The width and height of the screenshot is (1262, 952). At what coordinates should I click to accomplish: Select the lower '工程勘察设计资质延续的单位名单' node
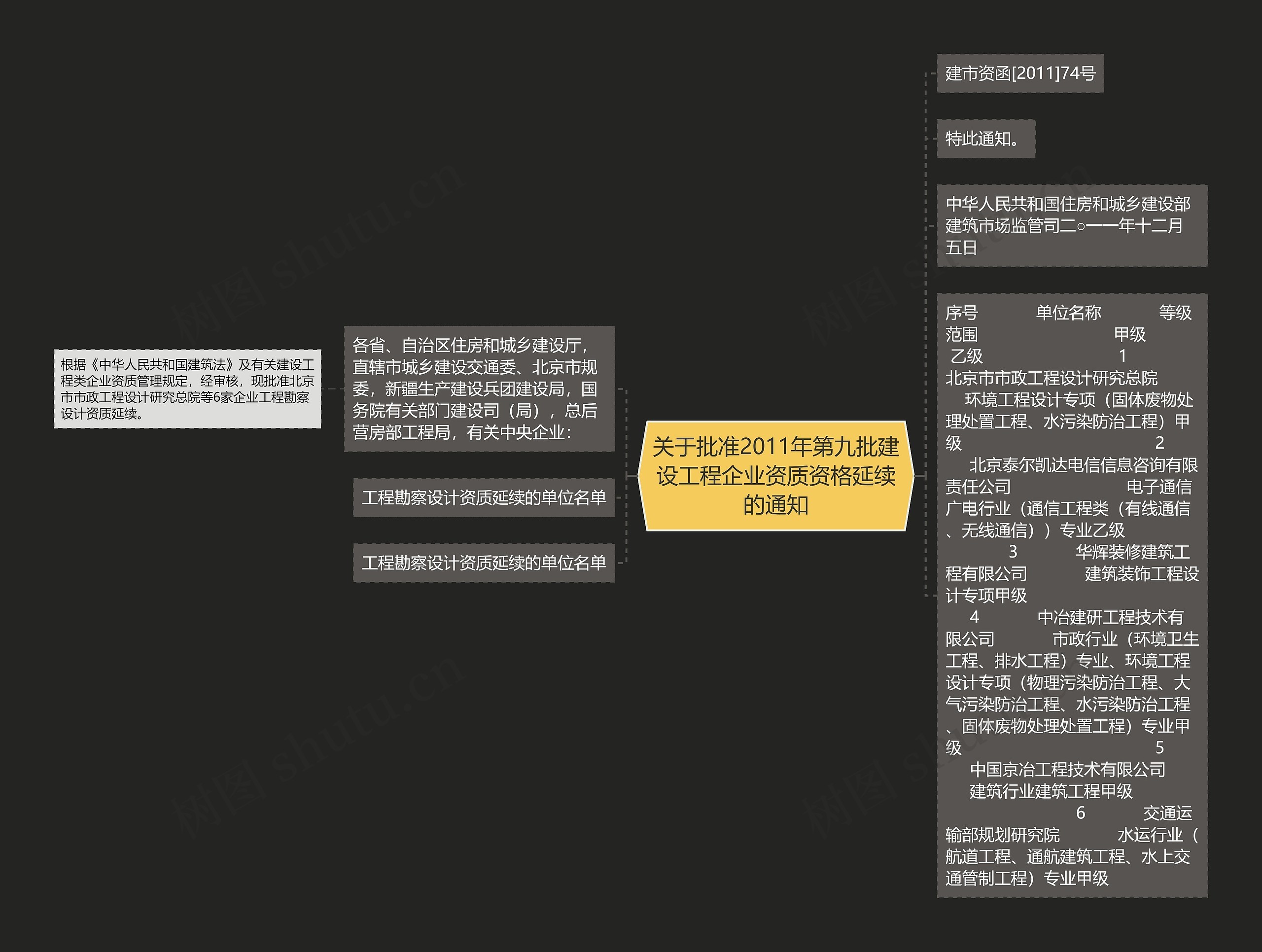coord(484,563)
